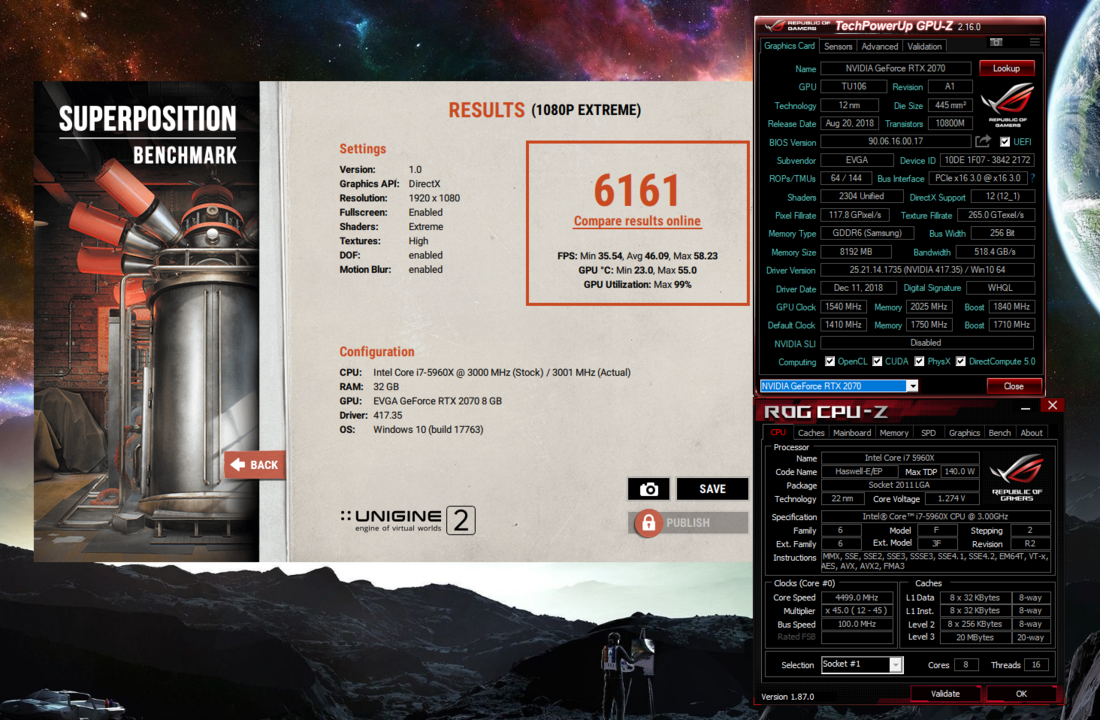The height and width of the screenshot is (720, 1100).
Task: Open the Caches tab
Action: click(x=811, y=433)
